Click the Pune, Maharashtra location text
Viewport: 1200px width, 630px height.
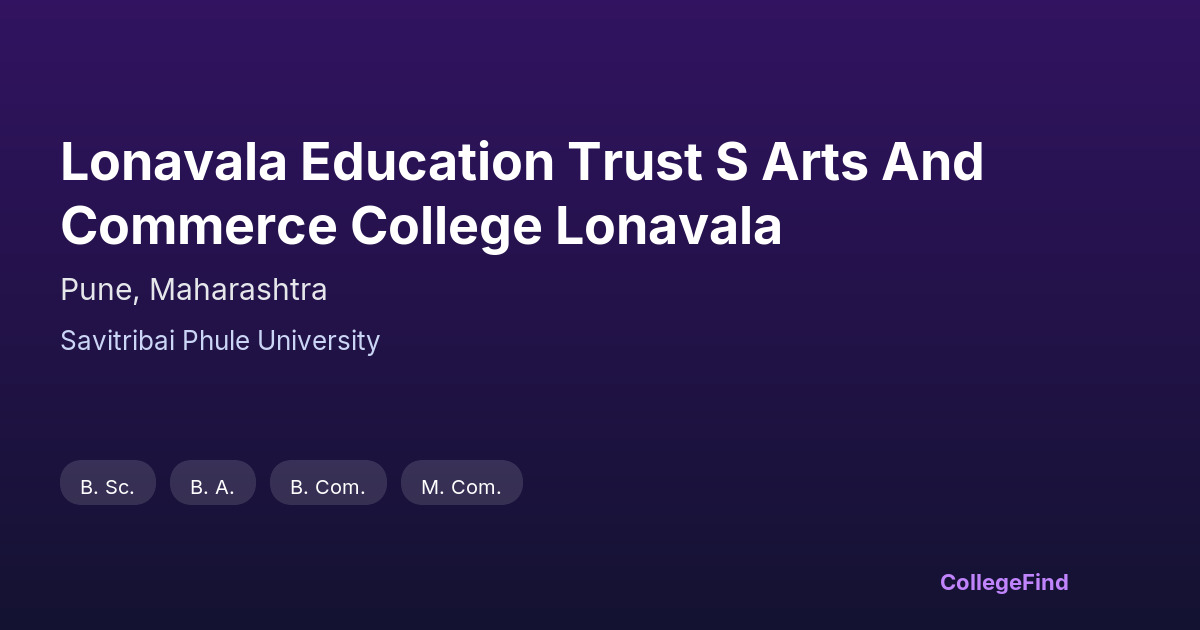[194, 290]
